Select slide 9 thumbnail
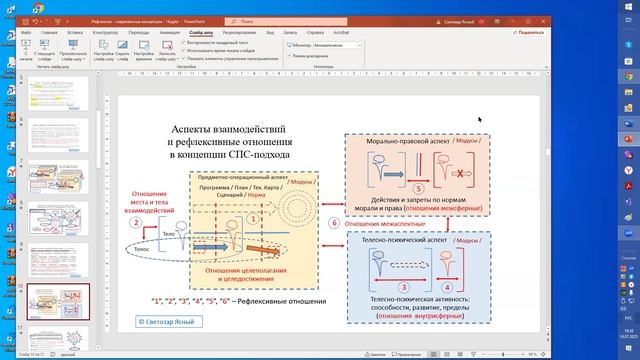Screen dimensions: 640x360 58,260
